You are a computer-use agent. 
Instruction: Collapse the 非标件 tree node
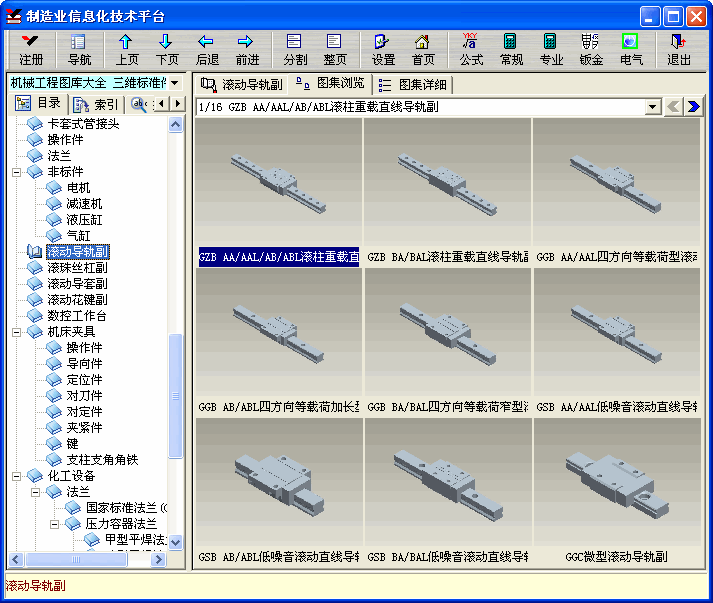17,172
